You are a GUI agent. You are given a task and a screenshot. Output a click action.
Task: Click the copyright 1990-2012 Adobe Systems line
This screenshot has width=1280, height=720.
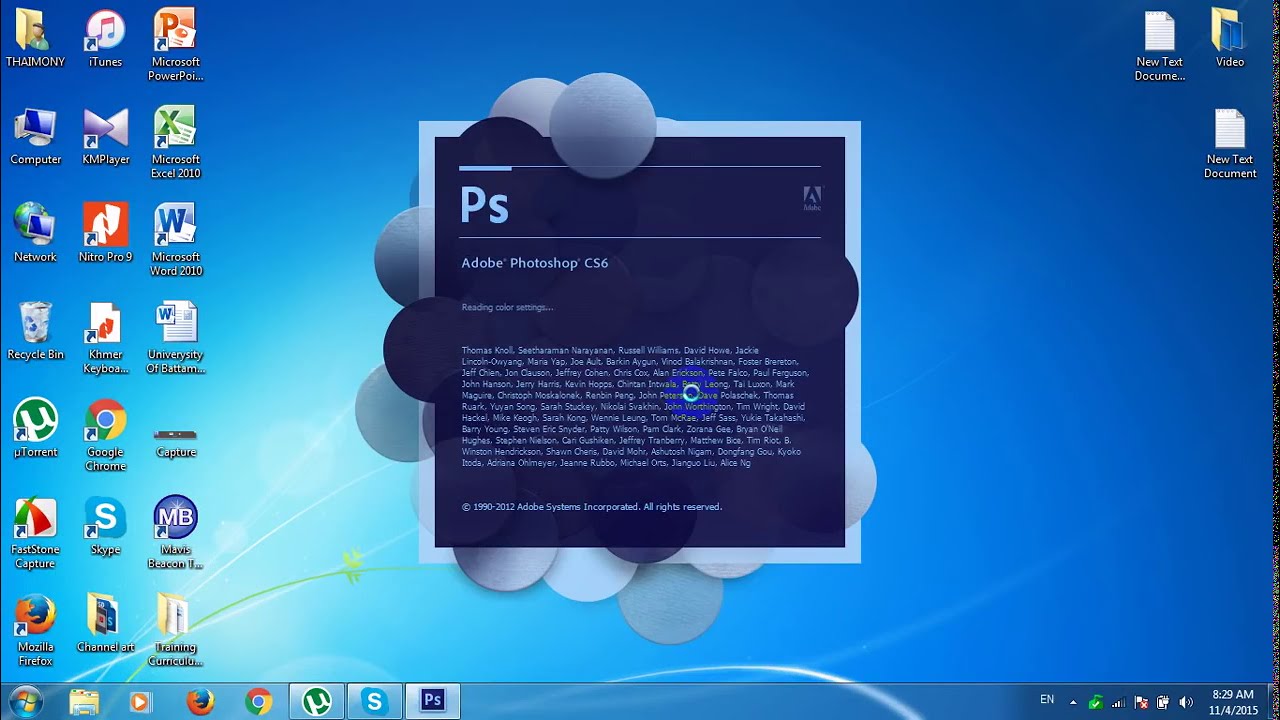coord(592,507)
